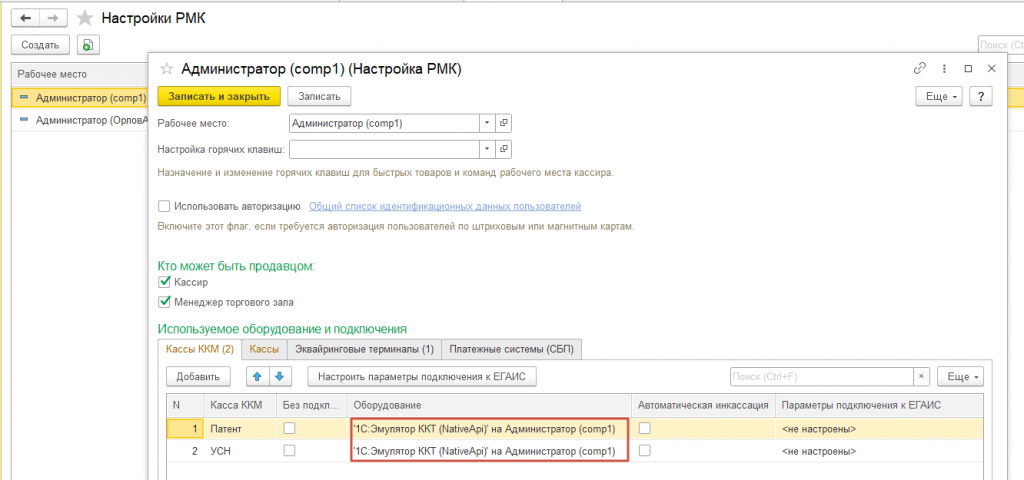Uncheck the Кассир checkbox
The width and height of the screenshot is (1024, 480).
click(164, 282)
